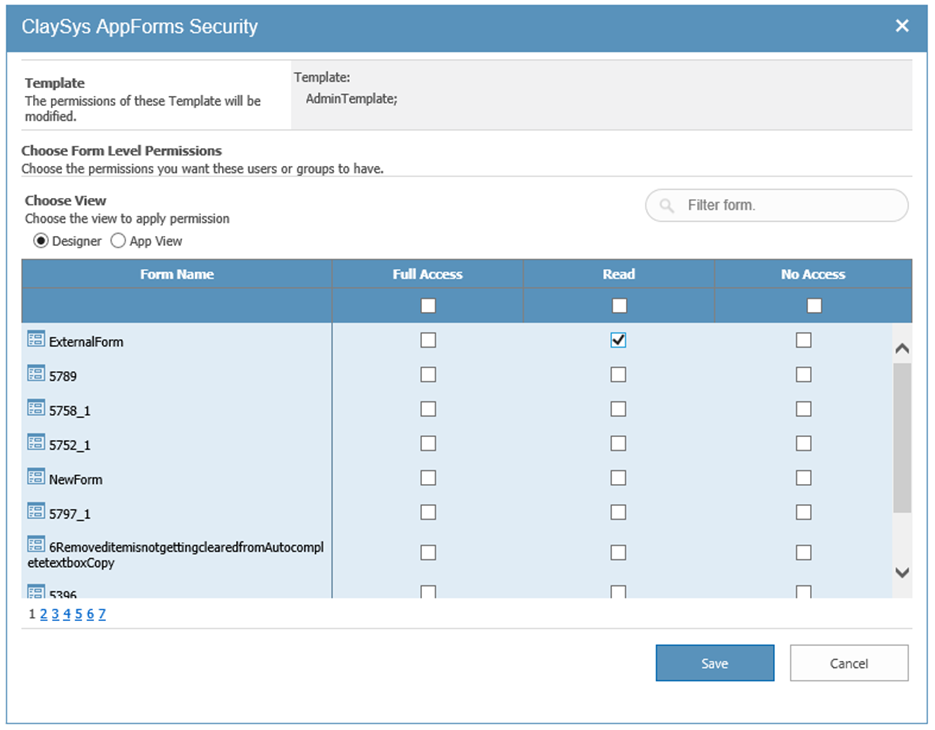Check Read for 5758_1
935x730 pixels.
click(x=618, y=409)
